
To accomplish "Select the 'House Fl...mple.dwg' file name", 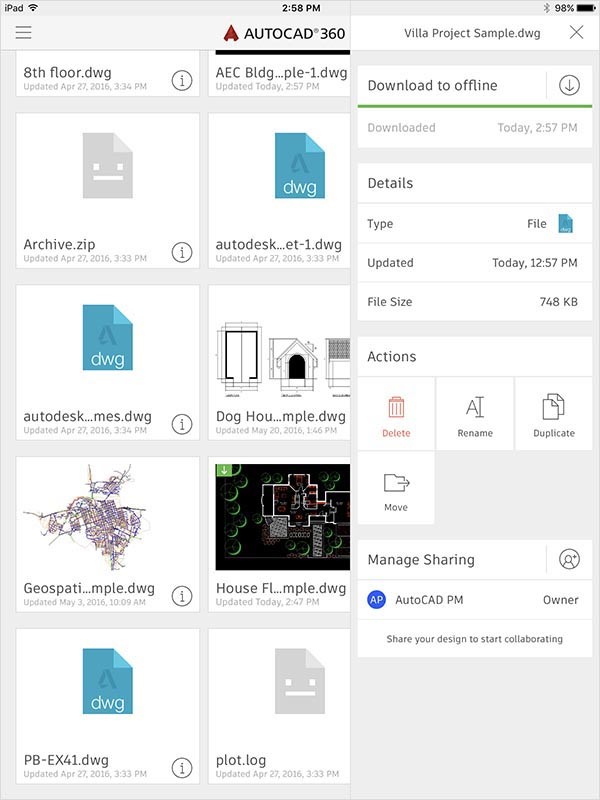I will pyautogui.click(x=281, y=588).
